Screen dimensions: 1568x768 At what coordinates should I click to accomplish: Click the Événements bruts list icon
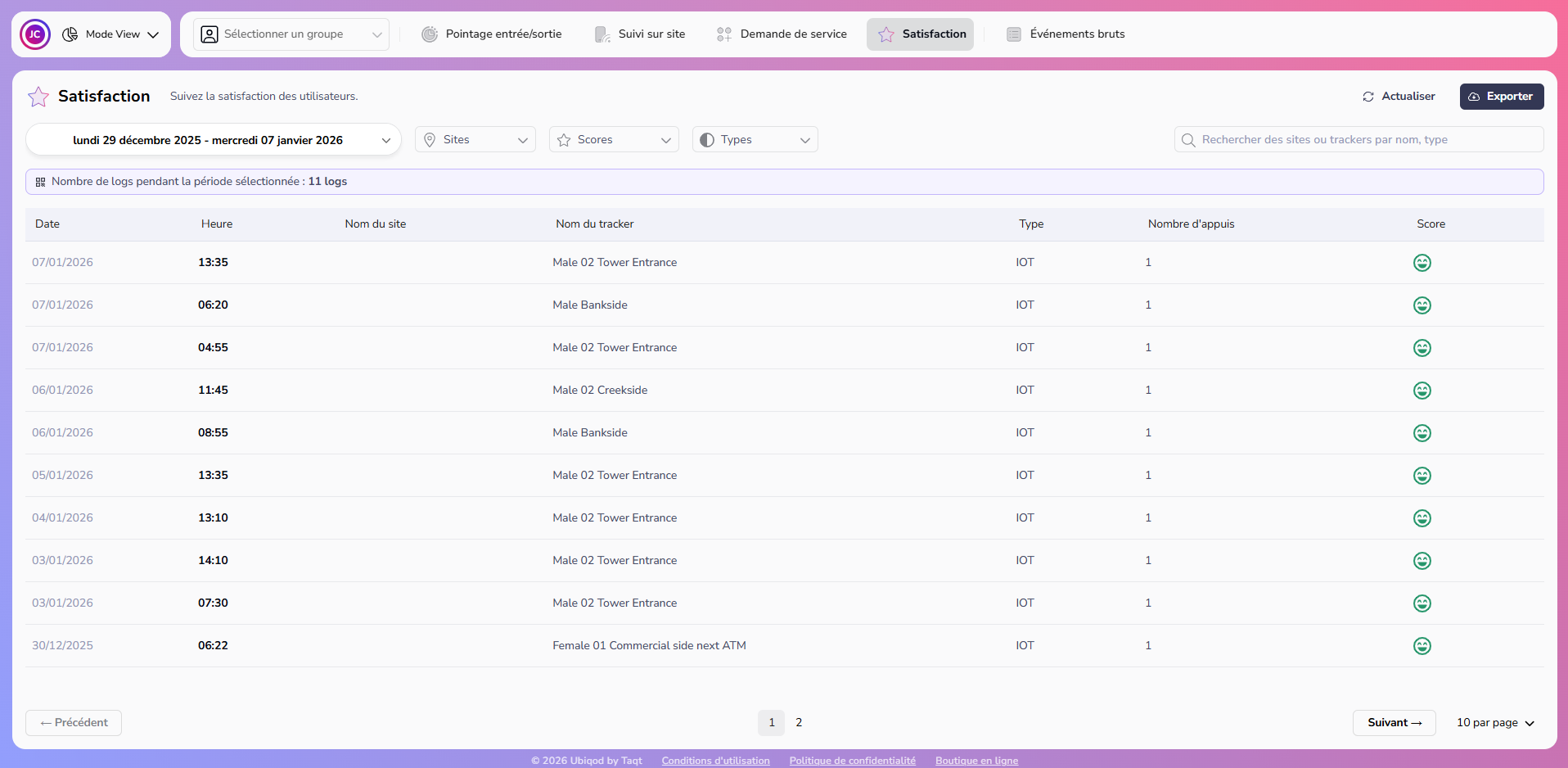coord(1014,34)
